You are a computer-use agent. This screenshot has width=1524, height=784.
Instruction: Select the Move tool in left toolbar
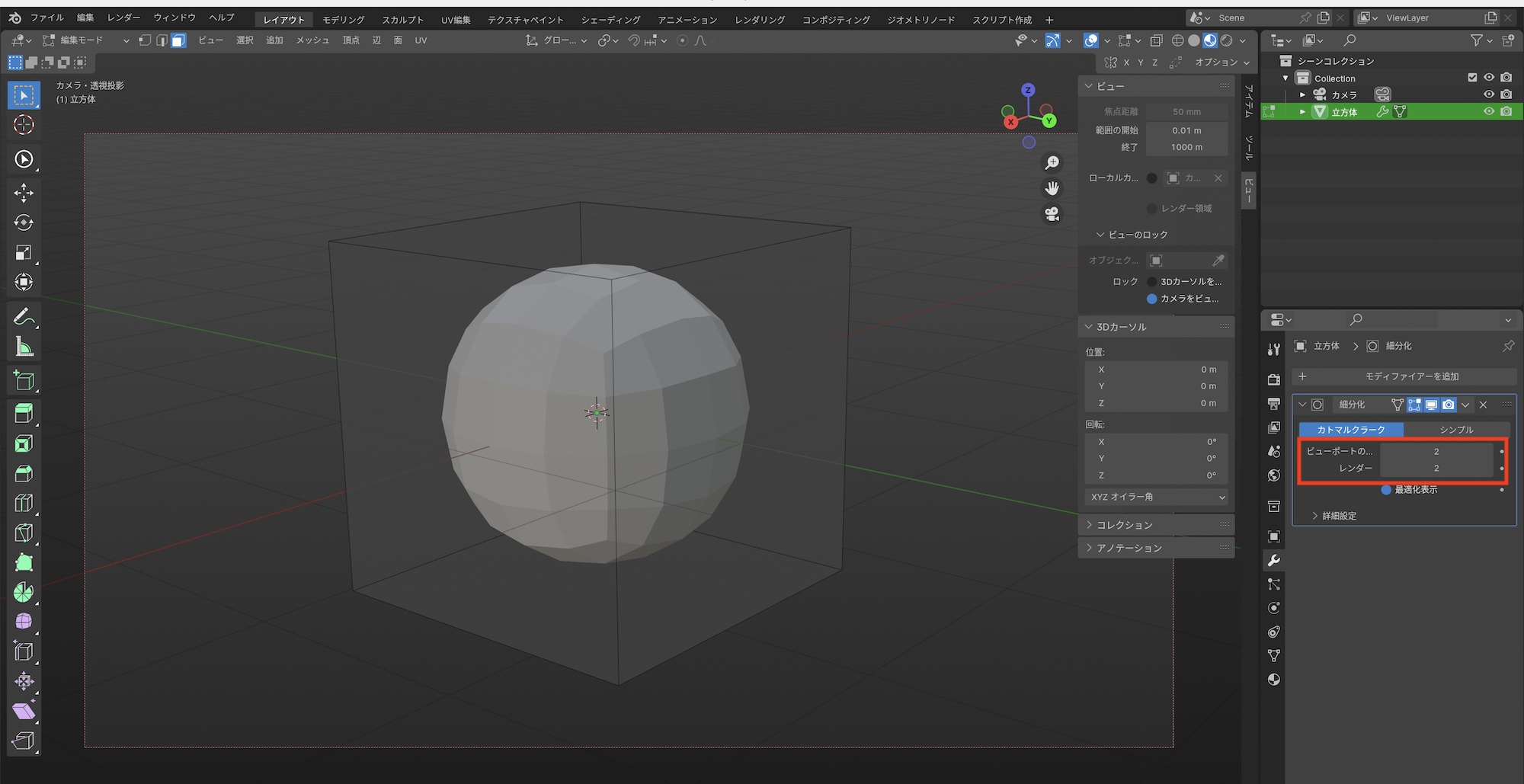24,193
